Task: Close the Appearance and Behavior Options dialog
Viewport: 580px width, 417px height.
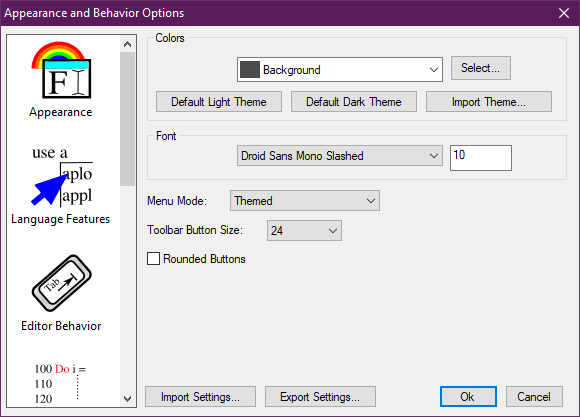Action: tap(564, 13)
